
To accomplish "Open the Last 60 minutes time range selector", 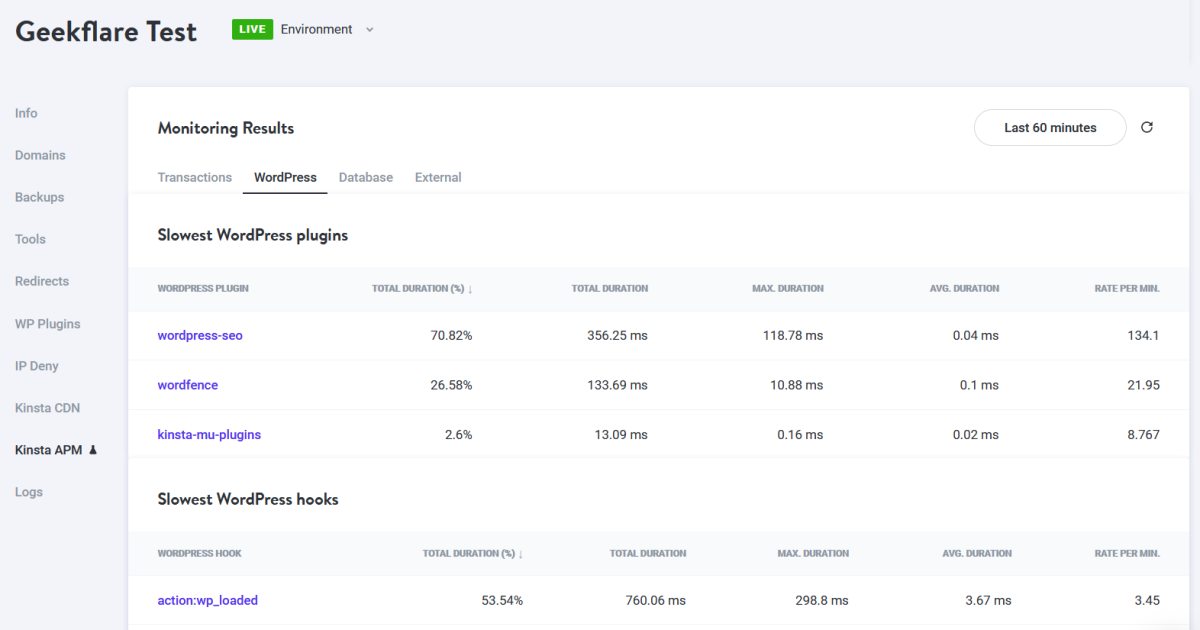I will [x=1049, y=127].
